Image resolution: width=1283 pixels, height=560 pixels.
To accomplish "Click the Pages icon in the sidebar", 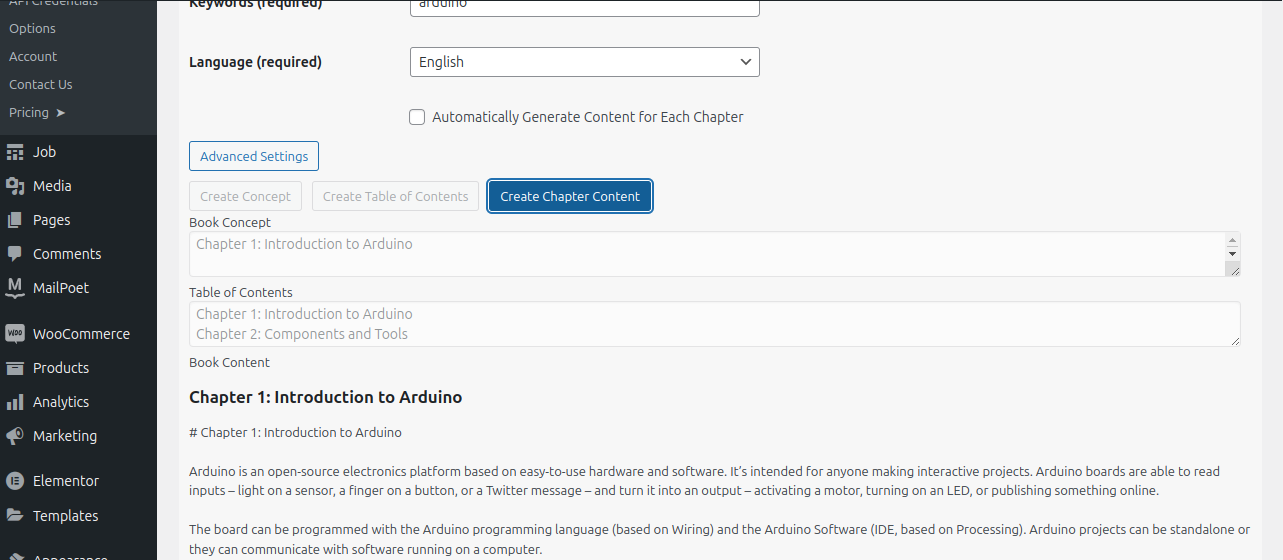I will [x=15, y=220].
